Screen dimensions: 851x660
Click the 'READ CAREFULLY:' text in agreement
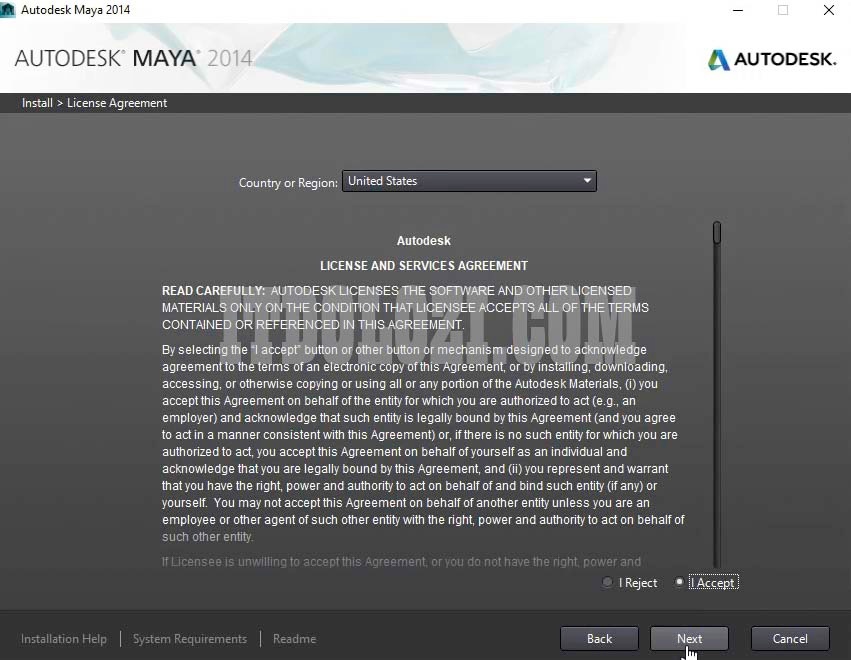pyautogui.click(x=213, y=291)
